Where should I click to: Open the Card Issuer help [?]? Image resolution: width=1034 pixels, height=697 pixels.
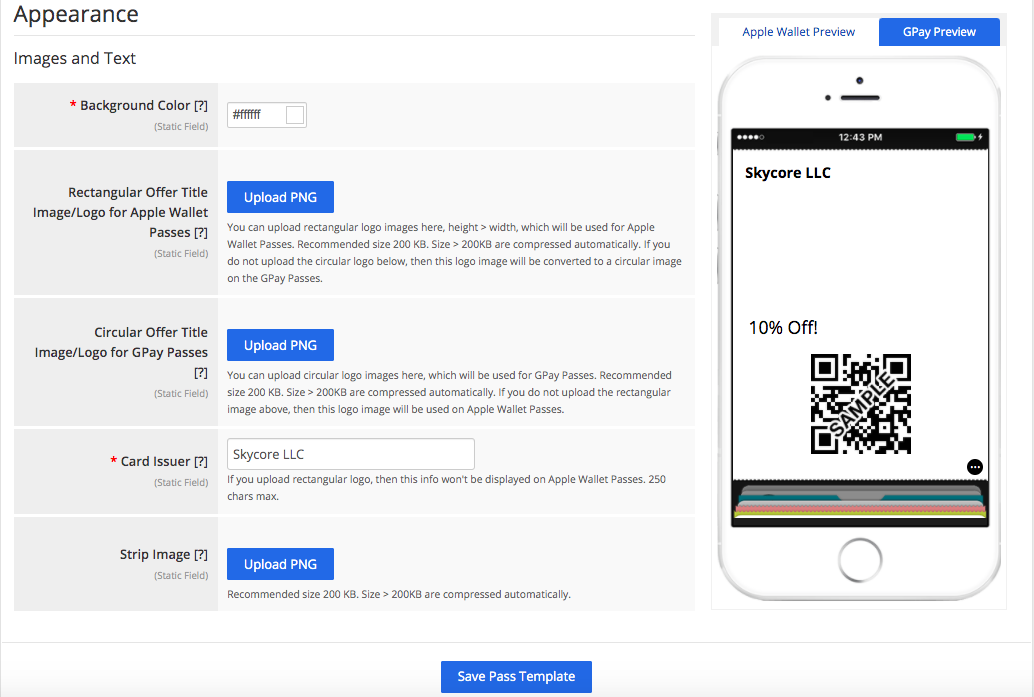[x=201, y=462]
